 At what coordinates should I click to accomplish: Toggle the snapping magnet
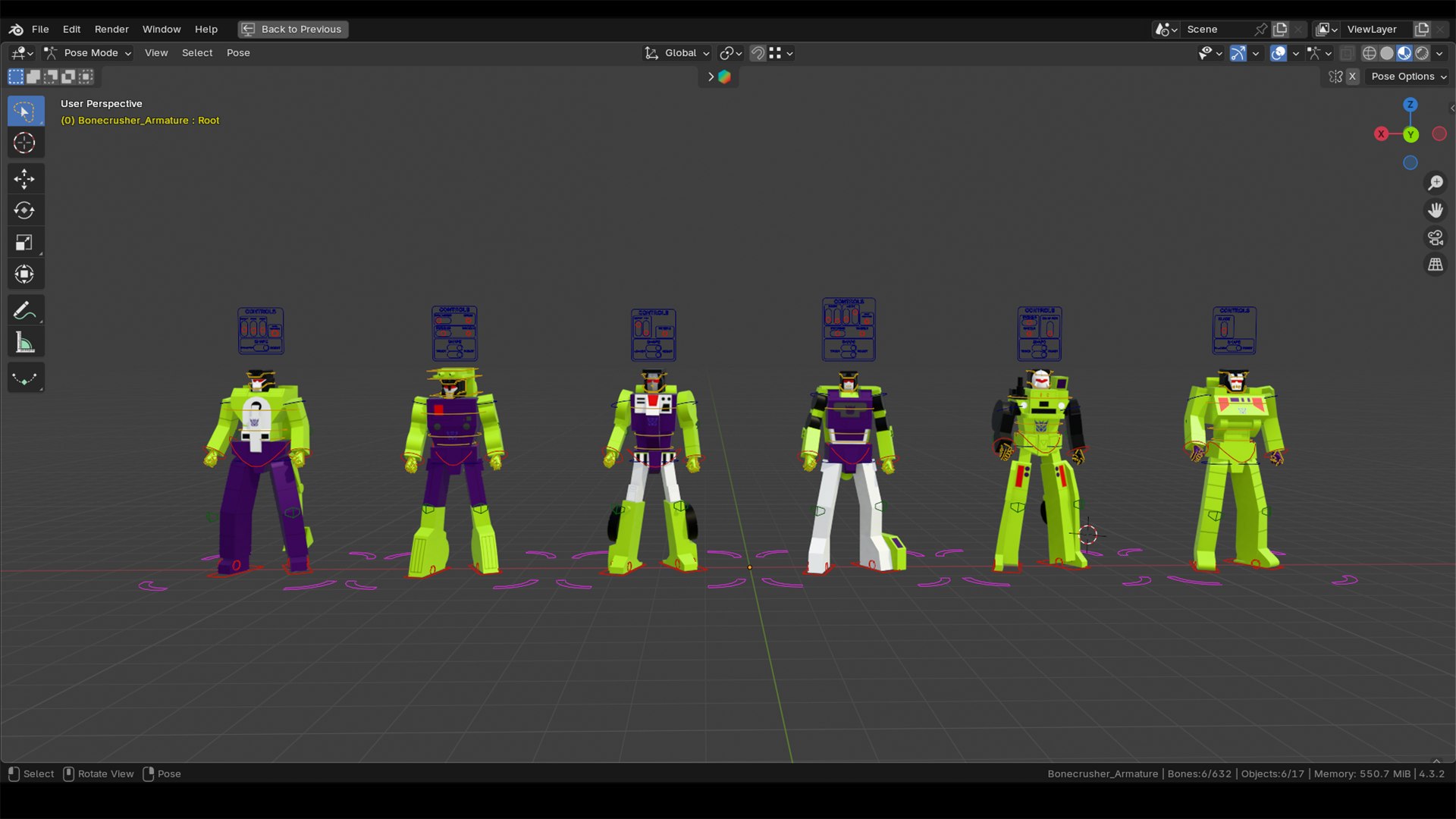758,53
